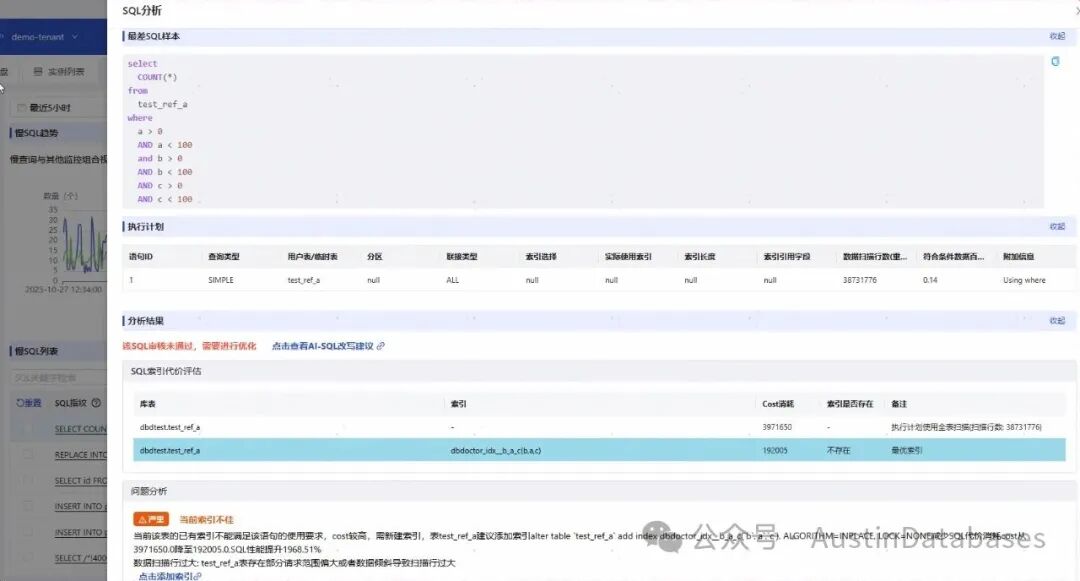This screenshot has height=581, width=1080.
Task: Collapse the 最差SQL样本 section
Action: 1057,36
